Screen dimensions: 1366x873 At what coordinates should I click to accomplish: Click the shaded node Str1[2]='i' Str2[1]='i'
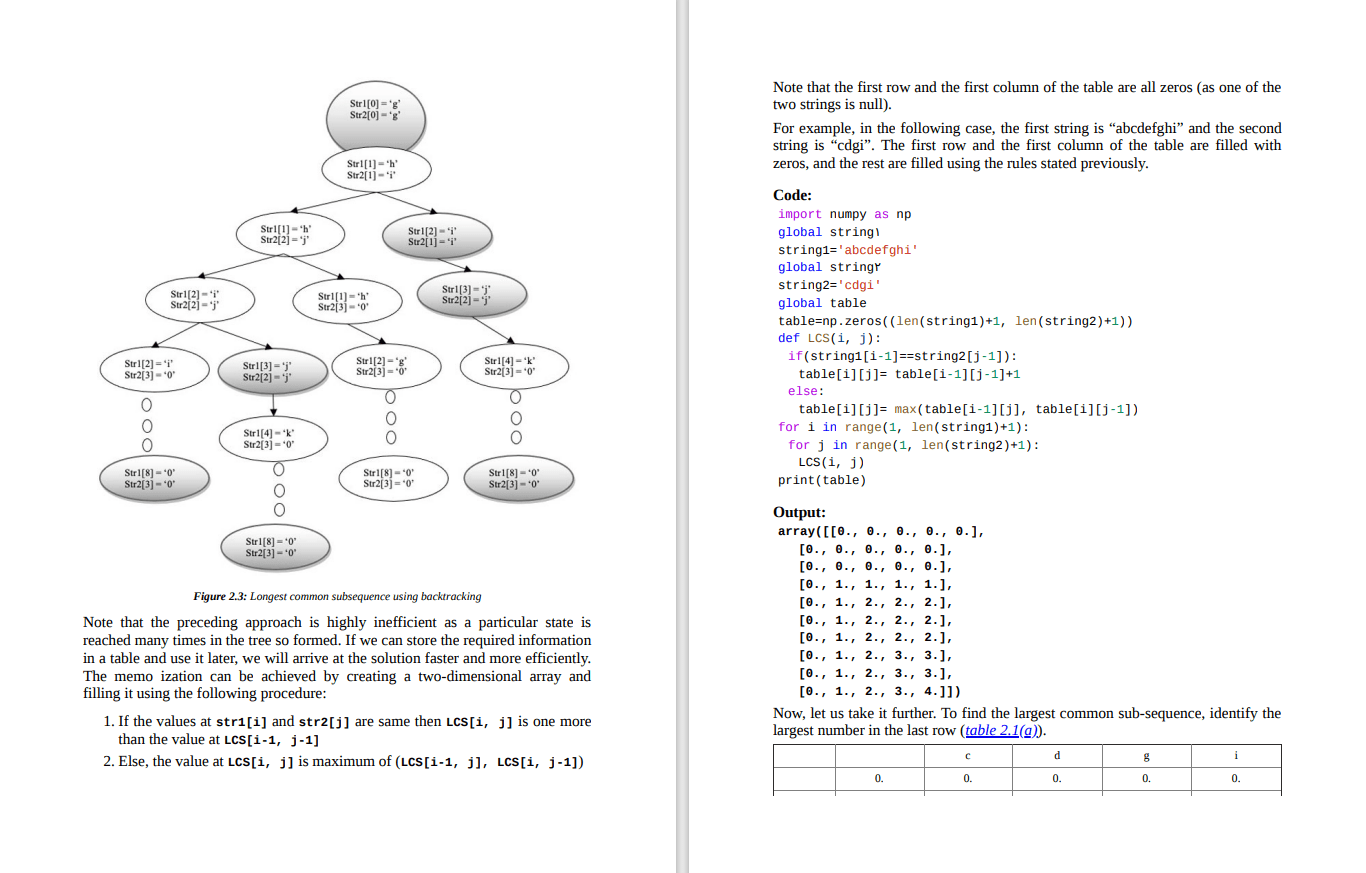pyautogui.click(x=437, y=235)
